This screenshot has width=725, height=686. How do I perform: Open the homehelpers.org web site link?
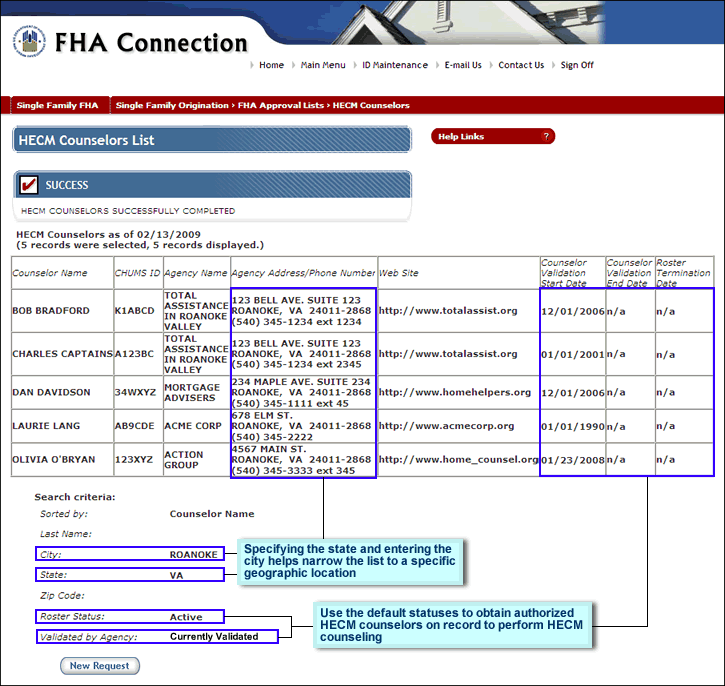(x=455, y=392)
